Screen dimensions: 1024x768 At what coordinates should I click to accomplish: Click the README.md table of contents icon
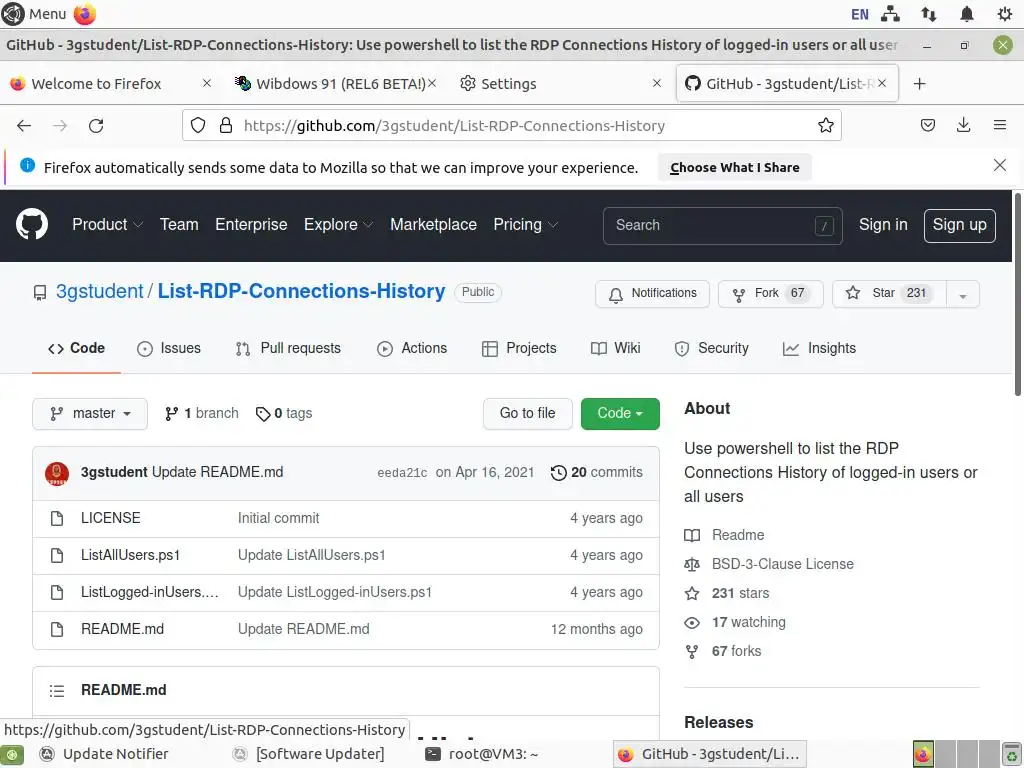(57, 690)
